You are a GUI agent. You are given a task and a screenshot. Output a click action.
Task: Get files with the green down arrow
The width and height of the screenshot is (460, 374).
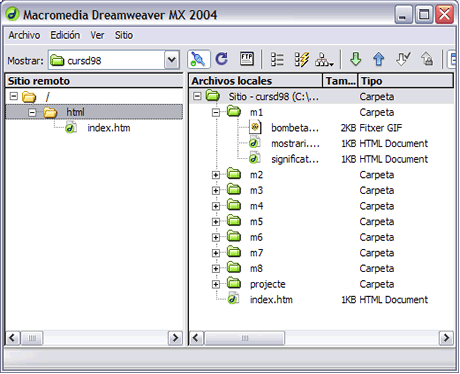pyautogui.click(x=356, y=59)
